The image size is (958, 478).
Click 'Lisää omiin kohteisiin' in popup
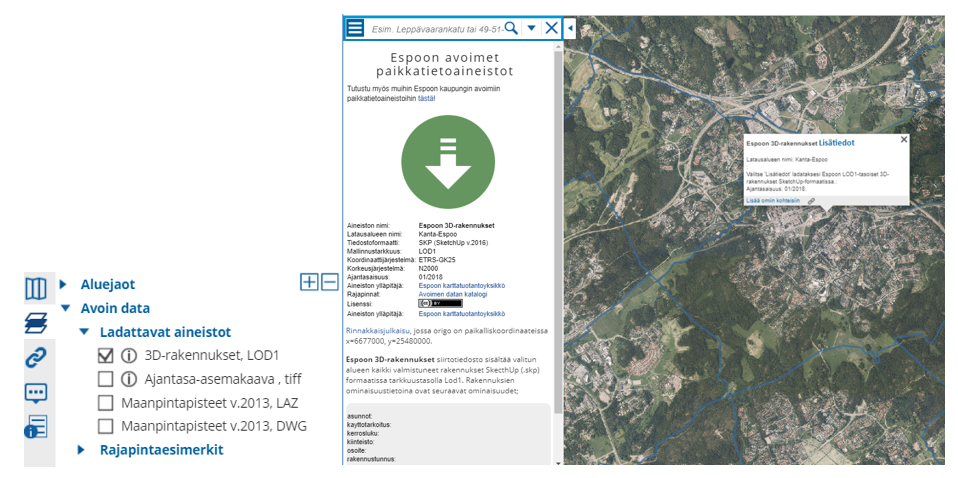773,200
